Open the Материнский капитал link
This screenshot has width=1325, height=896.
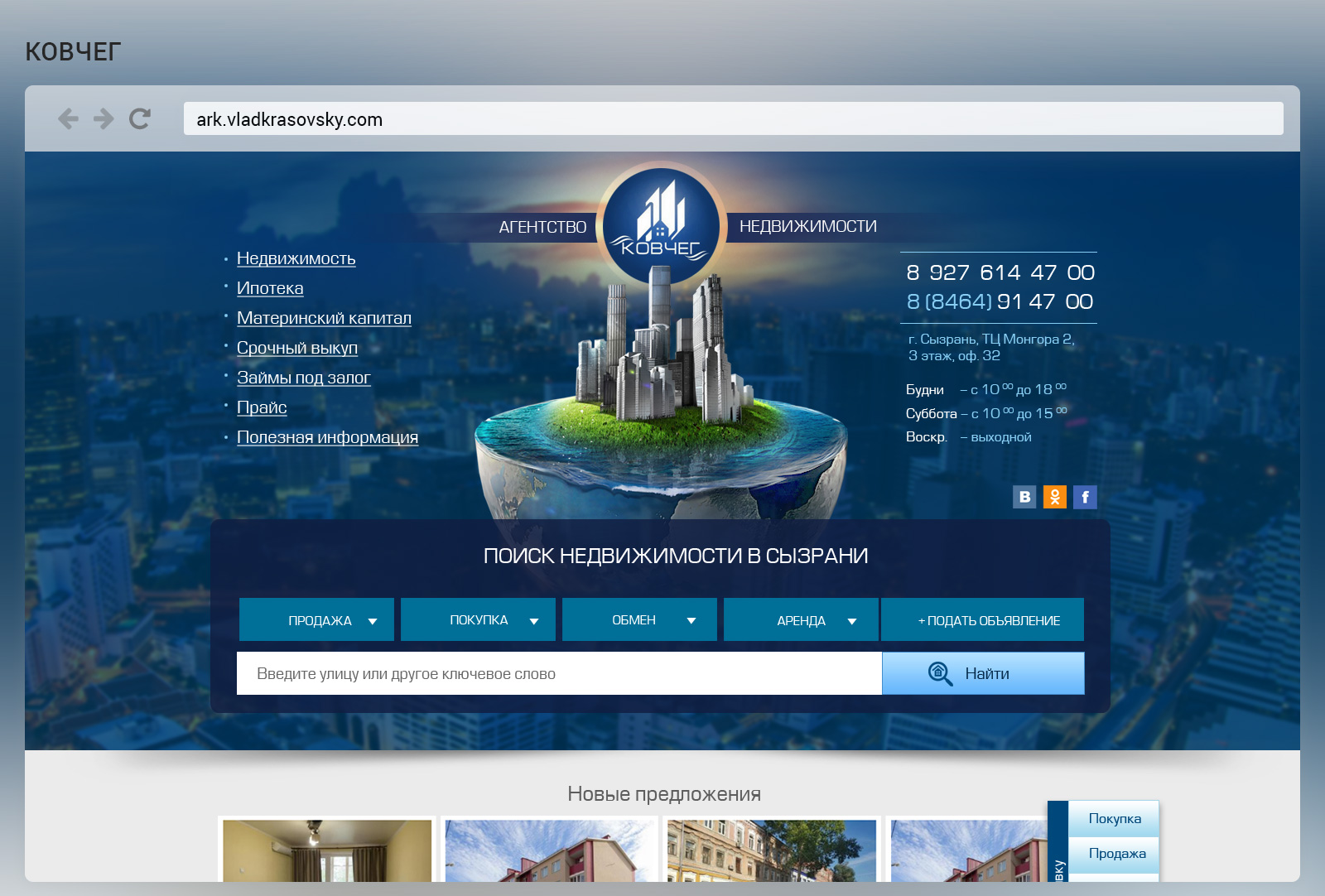pyautogui.click(x=324, y=318)
